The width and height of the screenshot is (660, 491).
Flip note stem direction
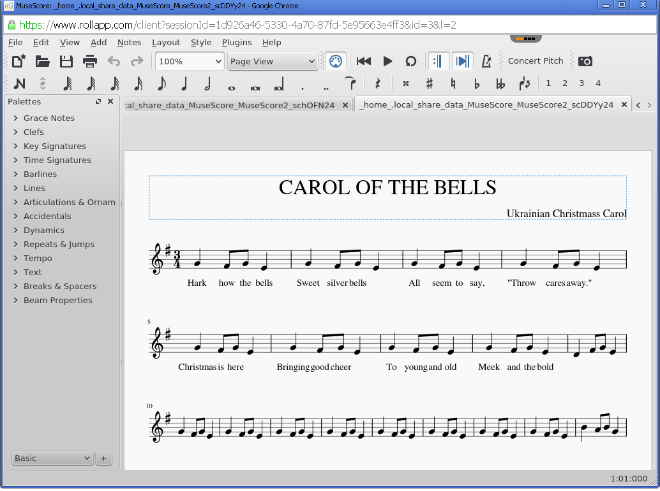pos(524,83)
